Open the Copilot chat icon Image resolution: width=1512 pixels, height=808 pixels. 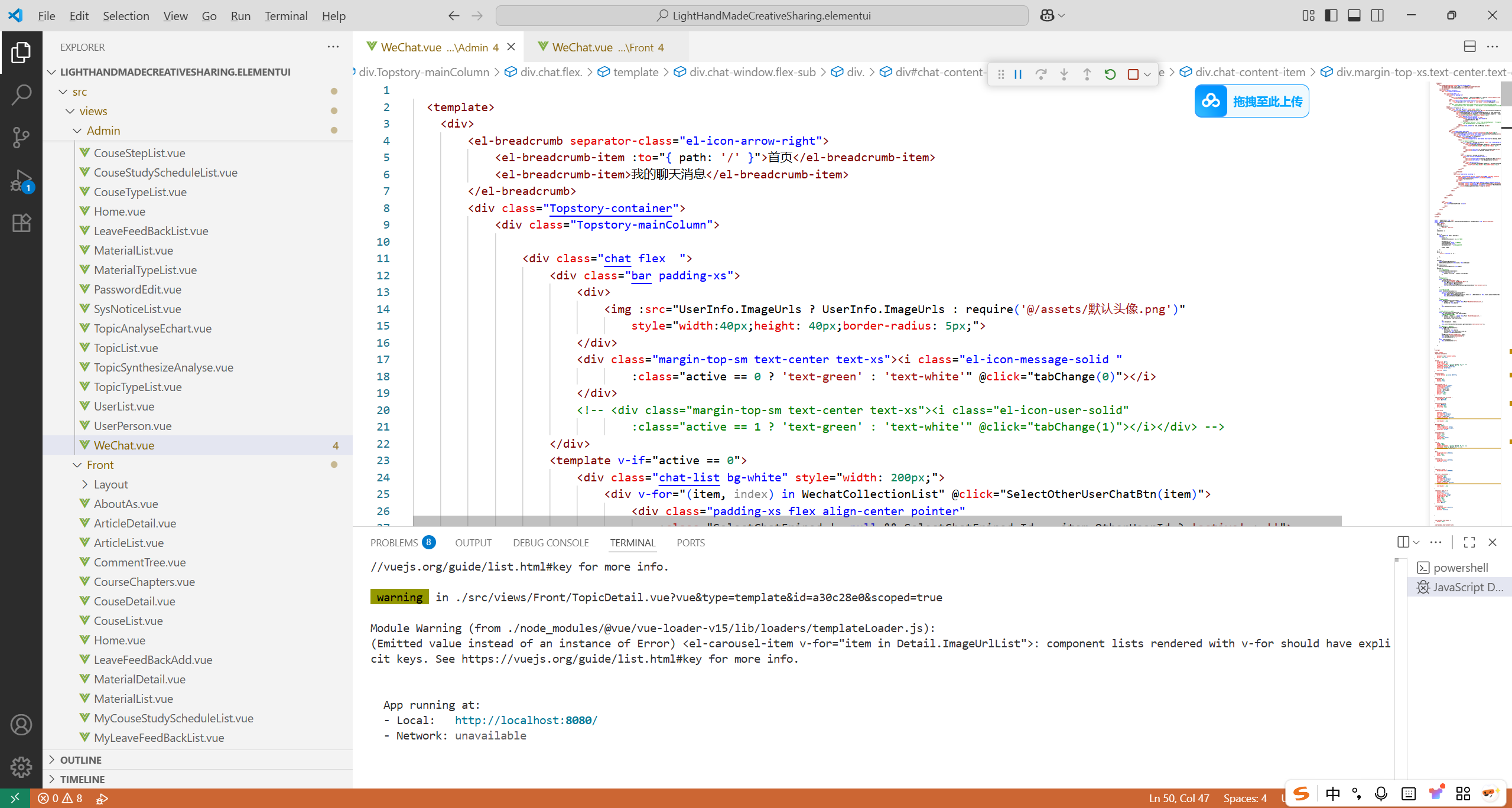coord(1047,16)
